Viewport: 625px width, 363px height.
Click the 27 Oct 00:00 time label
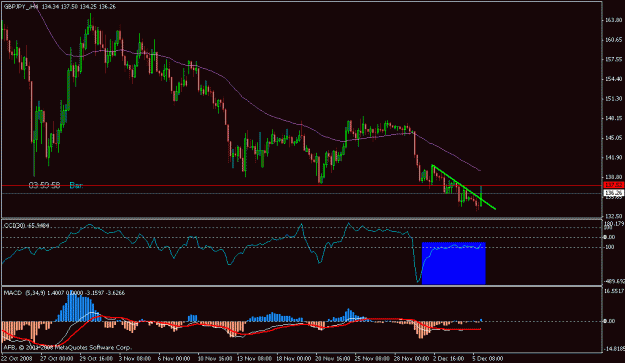[x=57, y=358]
